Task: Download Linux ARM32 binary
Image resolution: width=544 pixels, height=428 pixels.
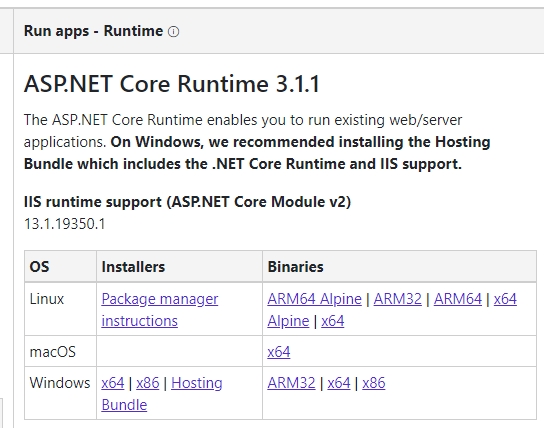Action: tap(398, 299)
